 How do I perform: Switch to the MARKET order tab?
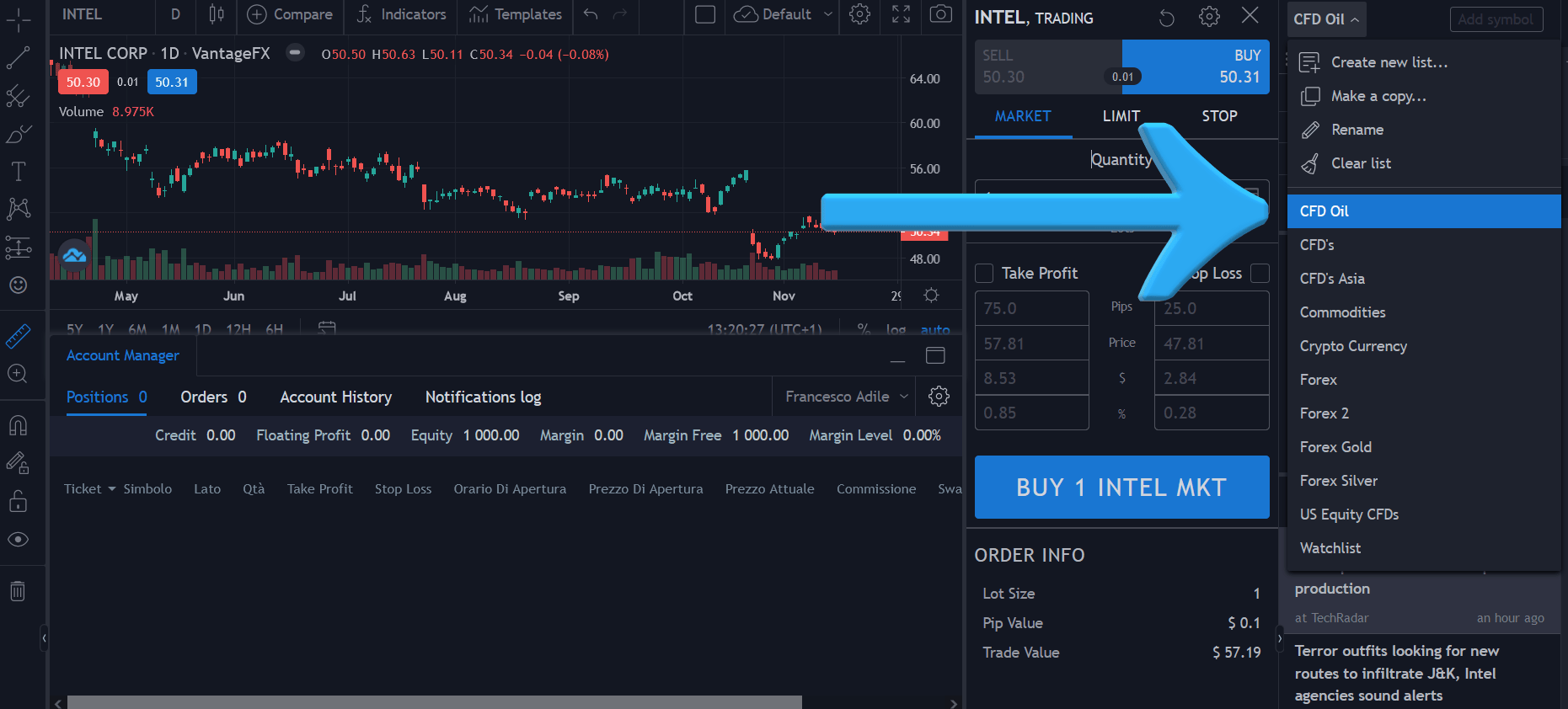tap(1023, 116)
